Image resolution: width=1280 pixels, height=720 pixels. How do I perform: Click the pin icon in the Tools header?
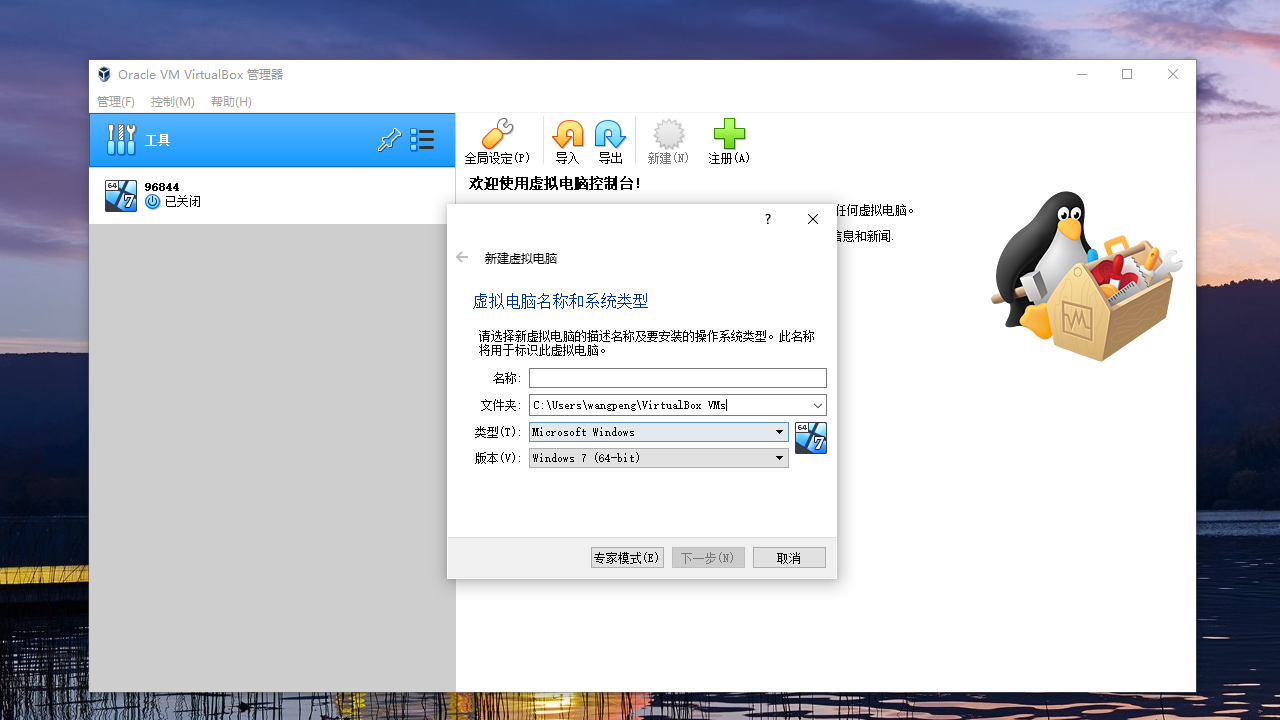tap(390, 140)
